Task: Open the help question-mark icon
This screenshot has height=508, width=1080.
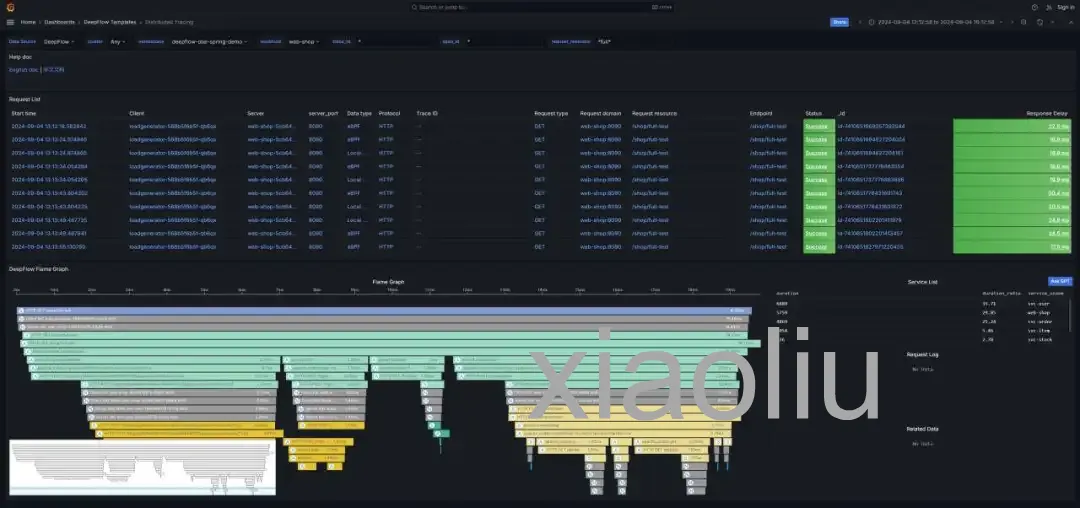Action: click(1035, 7)
